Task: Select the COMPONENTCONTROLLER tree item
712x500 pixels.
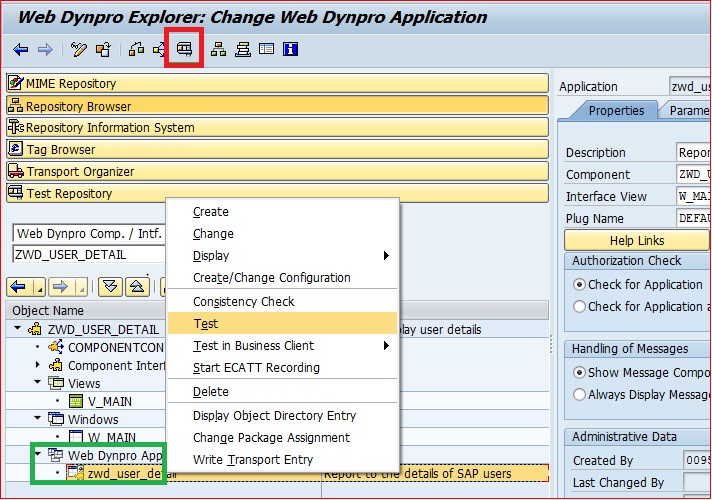Action: [x=115, y=347]
